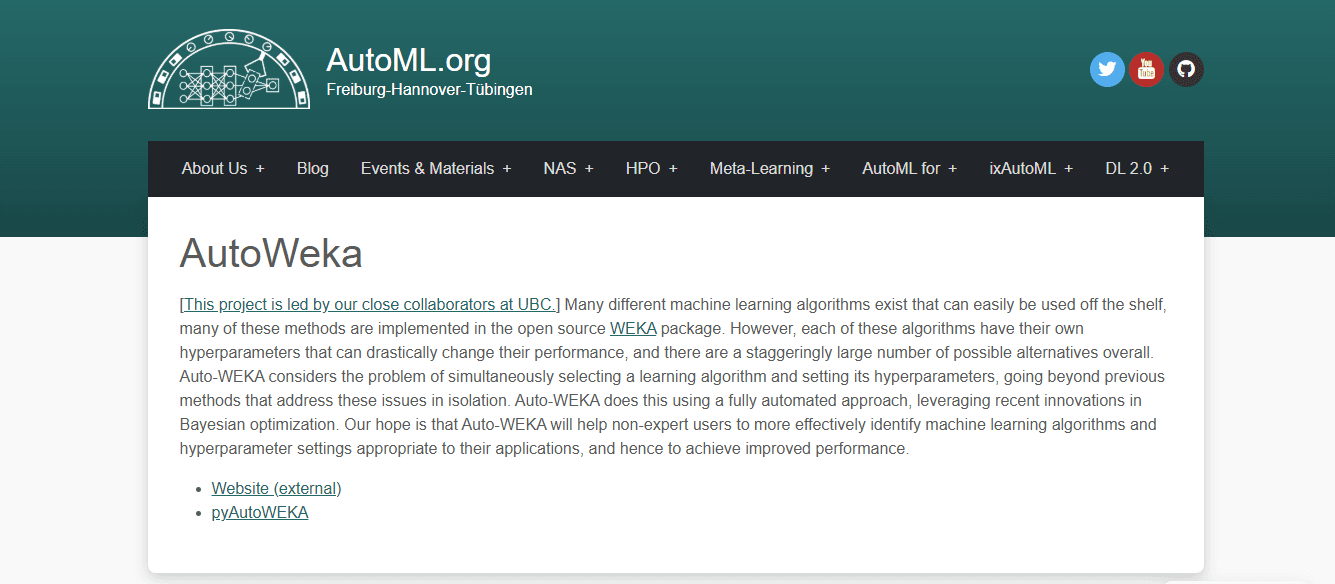Open the pyAutoWEKA link
The width and height of the screenshot is (1335, 584).
coord(260,512)
